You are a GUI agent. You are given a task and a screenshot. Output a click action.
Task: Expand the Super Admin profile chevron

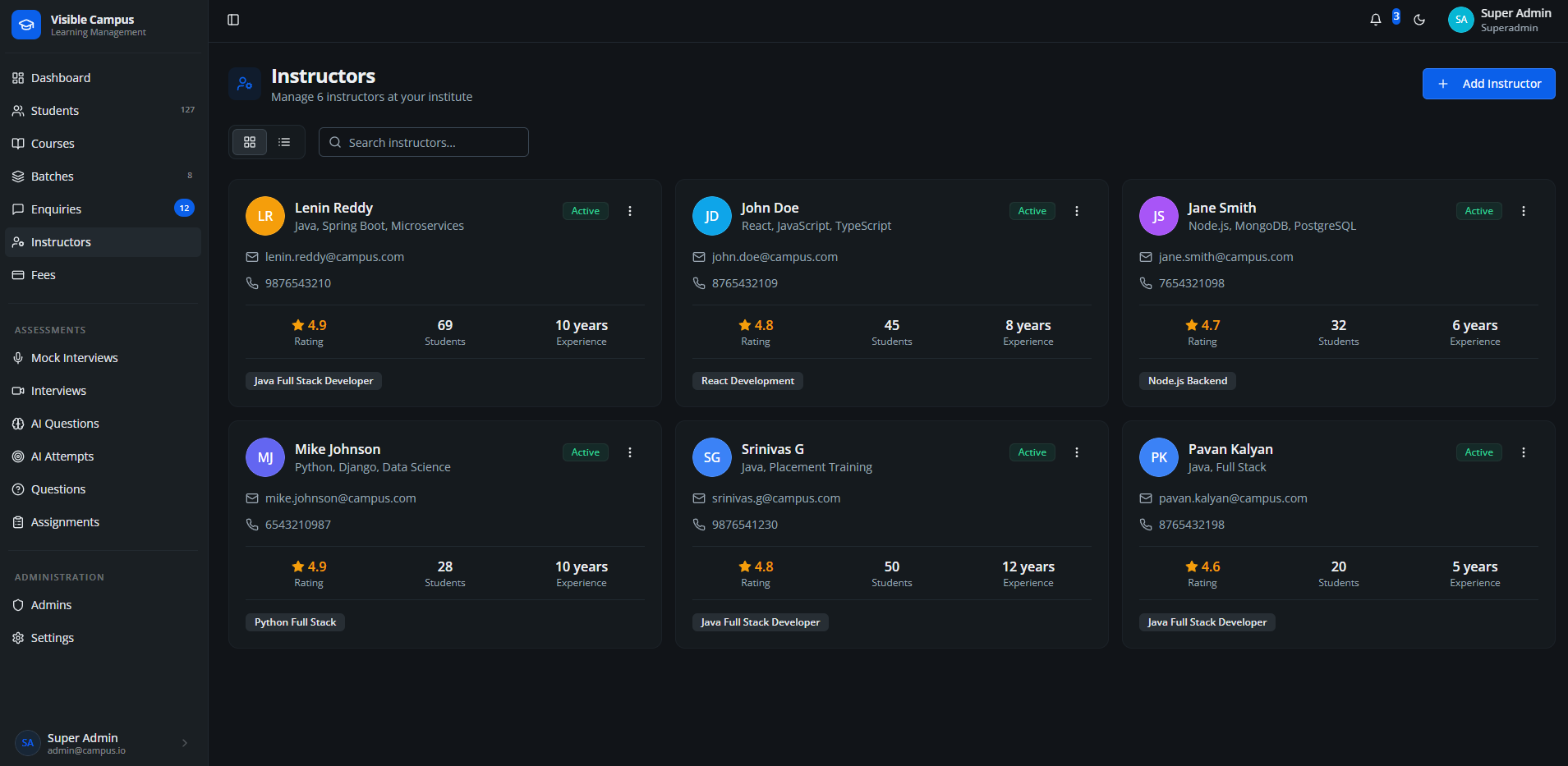(x=184, y=742)
